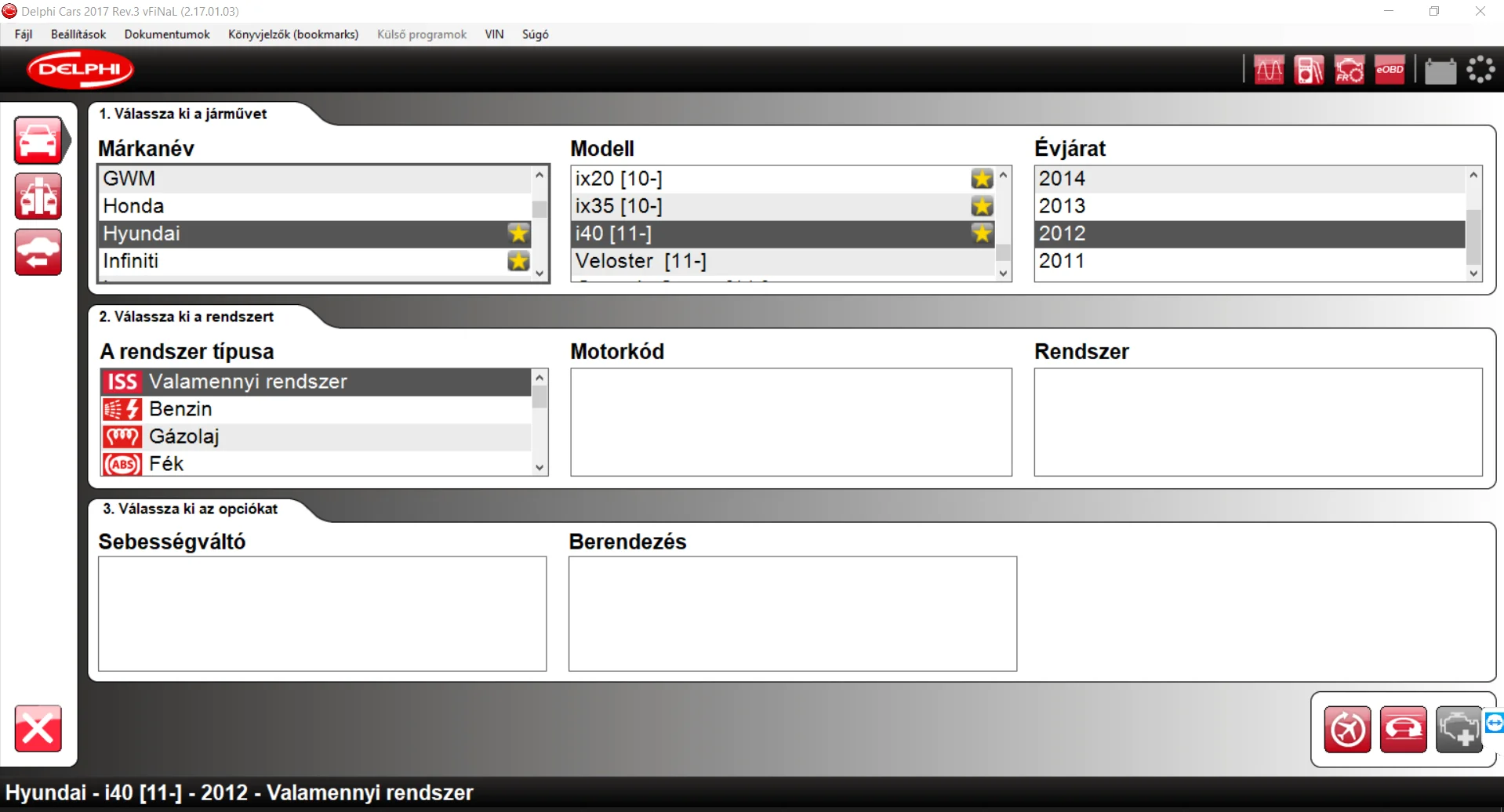Choose model Veloster [11-]
Screen dimensions: 1504x812
click(783, 261)
